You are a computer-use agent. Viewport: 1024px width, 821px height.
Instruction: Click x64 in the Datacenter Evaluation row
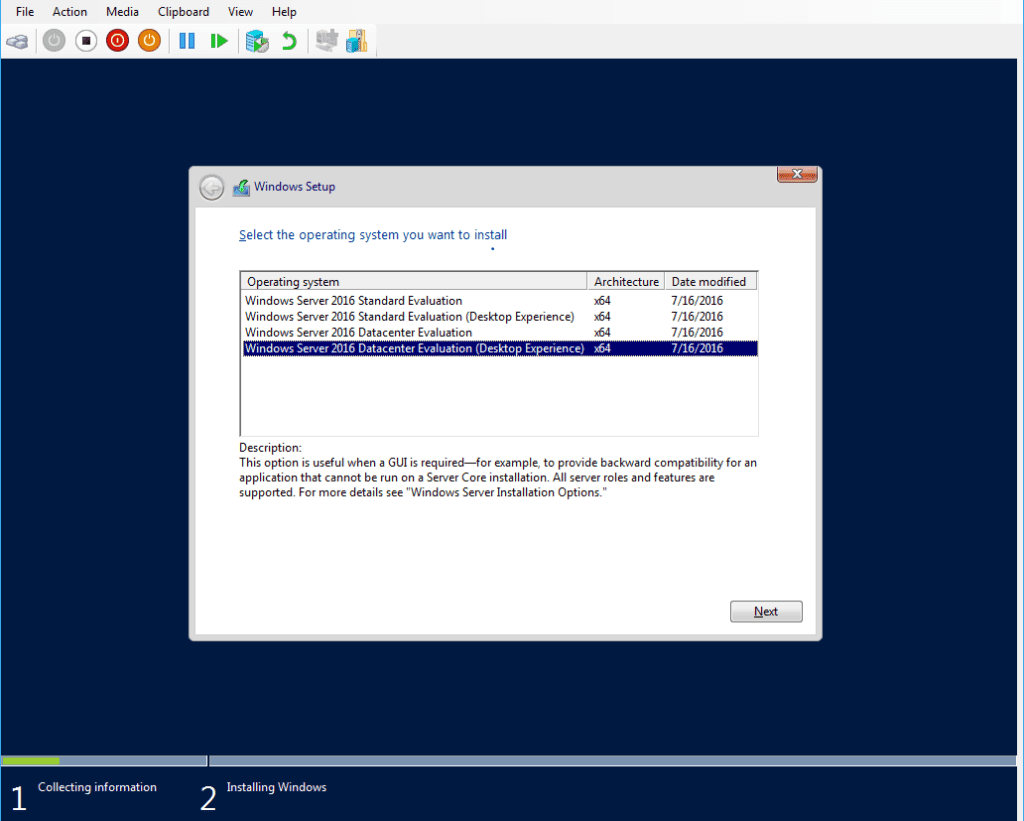[602, 332]
